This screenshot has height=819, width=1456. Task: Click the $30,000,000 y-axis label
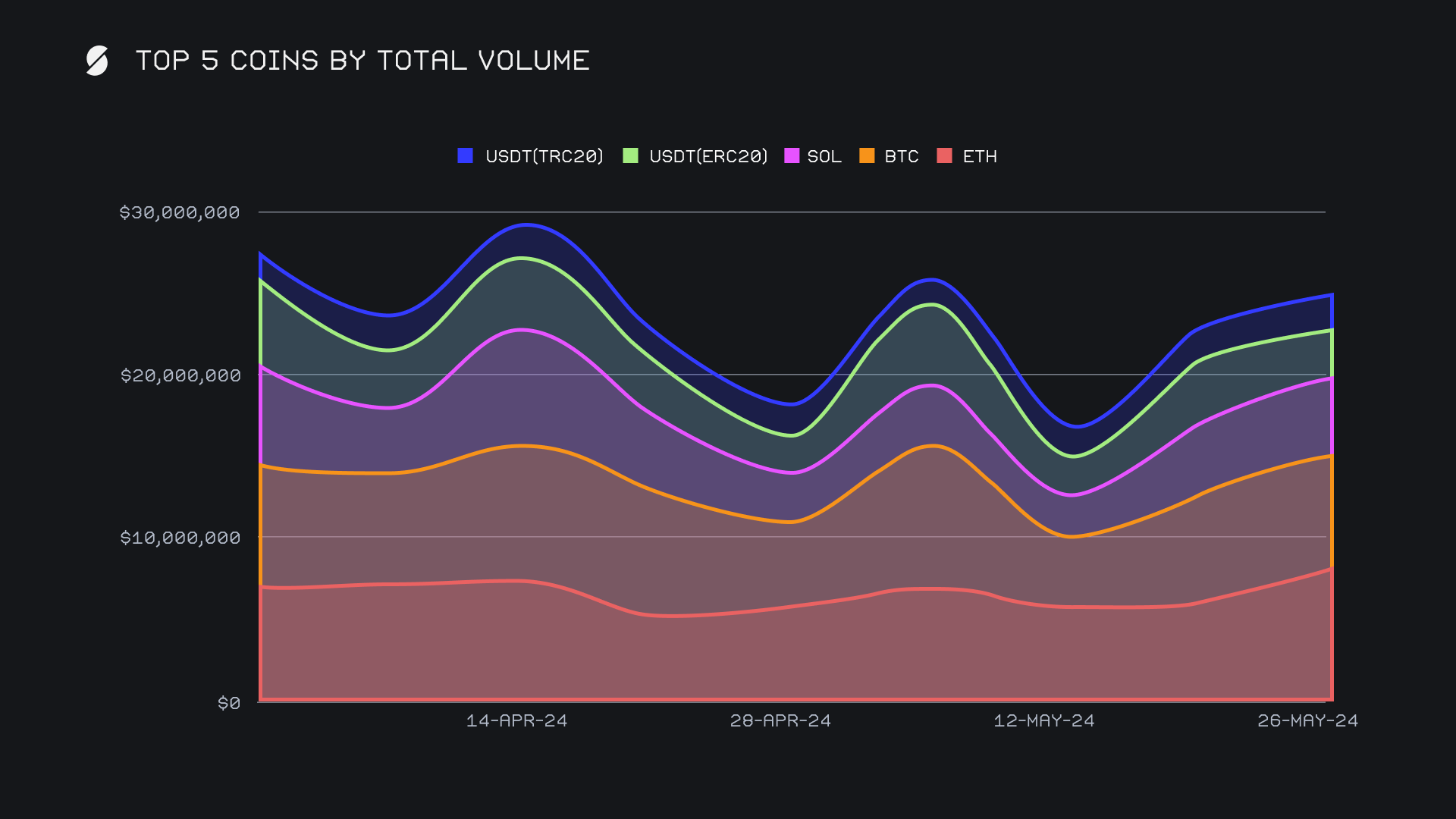pos(180,212)
